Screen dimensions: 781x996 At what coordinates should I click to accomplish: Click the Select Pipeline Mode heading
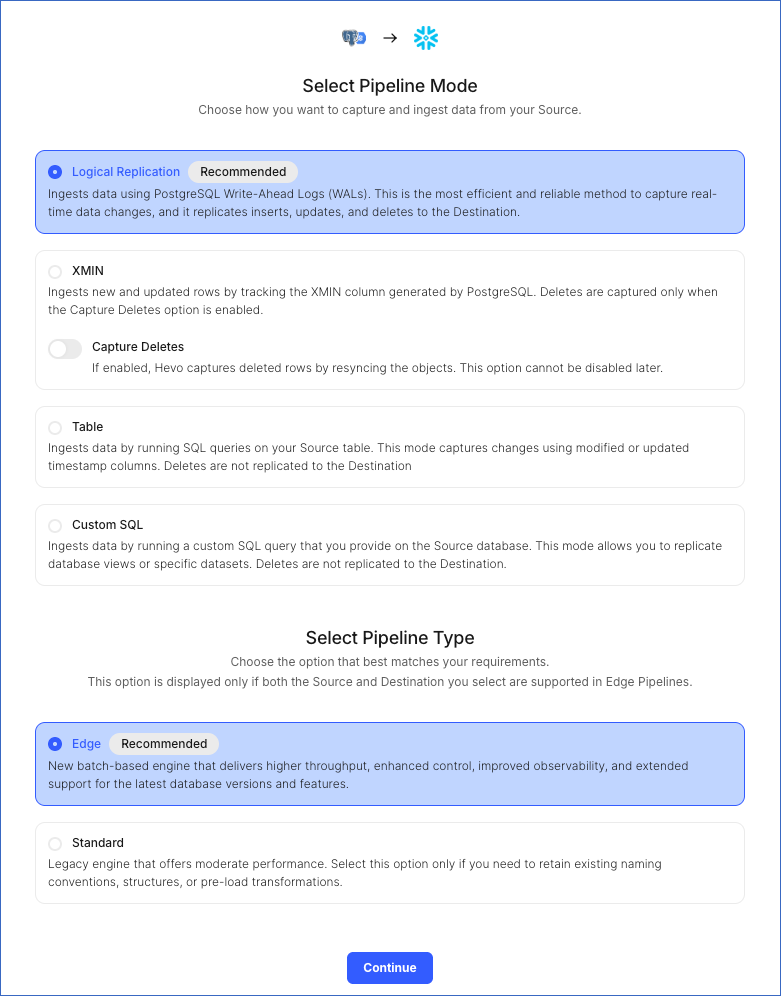tap(389, 86)
